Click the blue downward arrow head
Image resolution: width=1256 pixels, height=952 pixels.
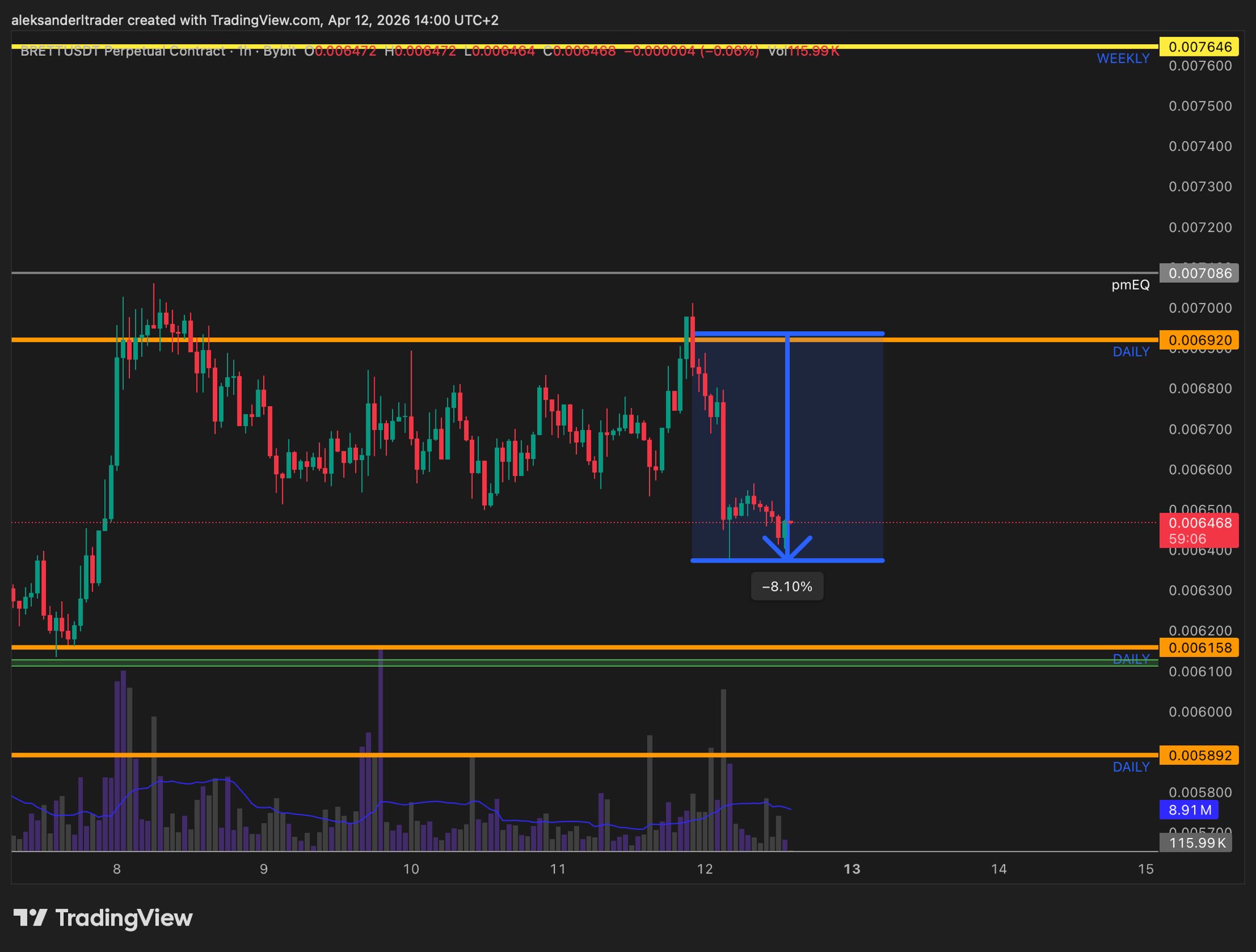point(787,548)
